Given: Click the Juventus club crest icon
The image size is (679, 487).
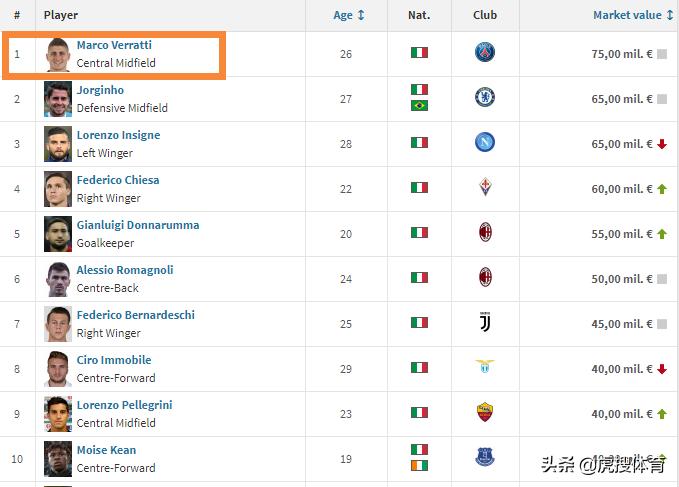Looking at the screenshot, I should (x=485, y=323).
